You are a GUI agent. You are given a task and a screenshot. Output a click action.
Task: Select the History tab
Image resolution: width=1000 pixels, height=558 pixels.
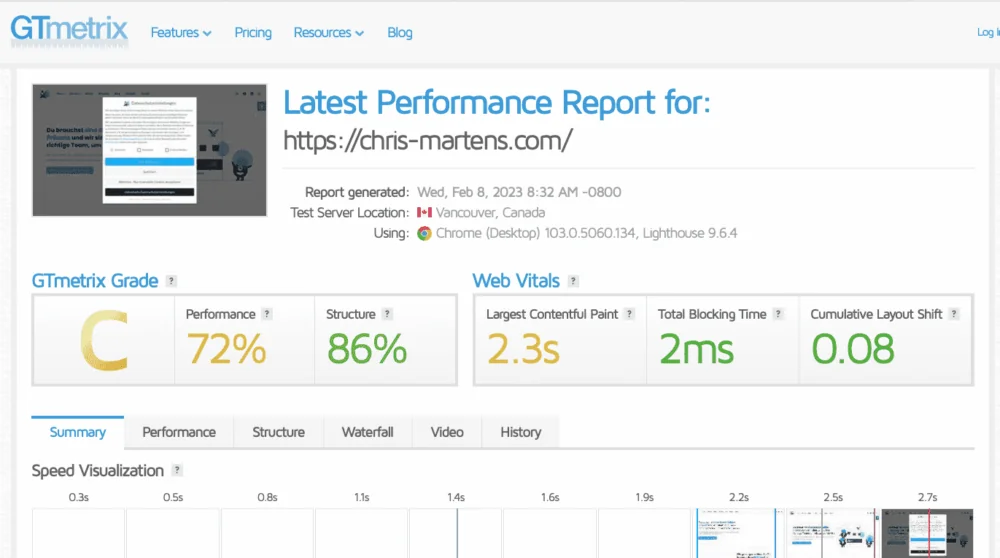pyautogui.click(x=520, y=432)
